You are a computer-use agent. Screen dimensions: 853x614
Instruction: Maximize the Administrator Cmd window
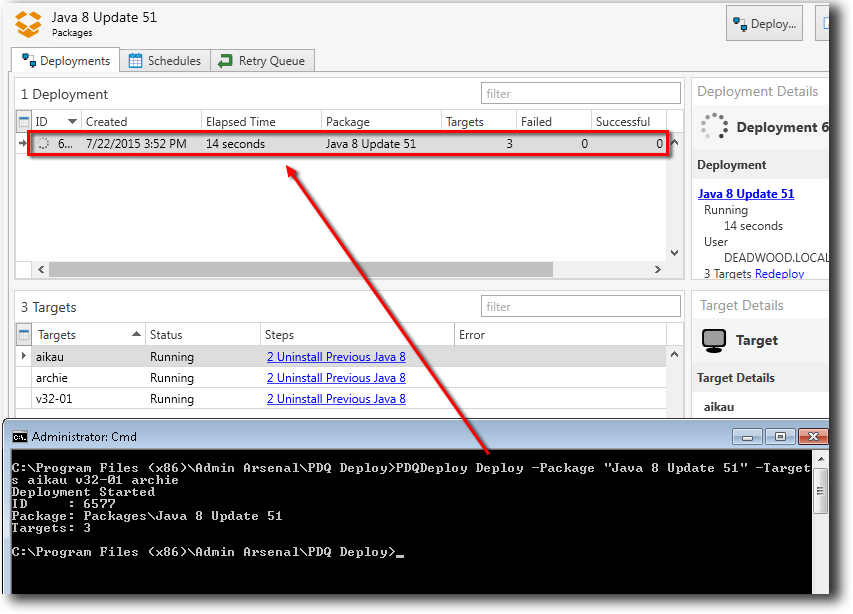pyautogui.click(x=781, y=437)
